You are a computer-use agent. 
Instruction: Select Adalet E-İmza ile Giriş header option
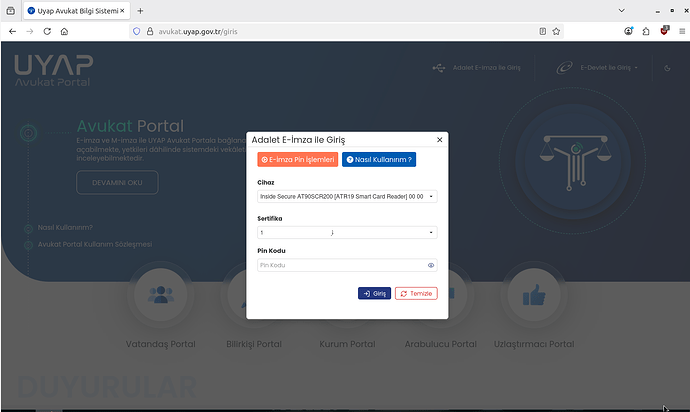coord(486,67)
